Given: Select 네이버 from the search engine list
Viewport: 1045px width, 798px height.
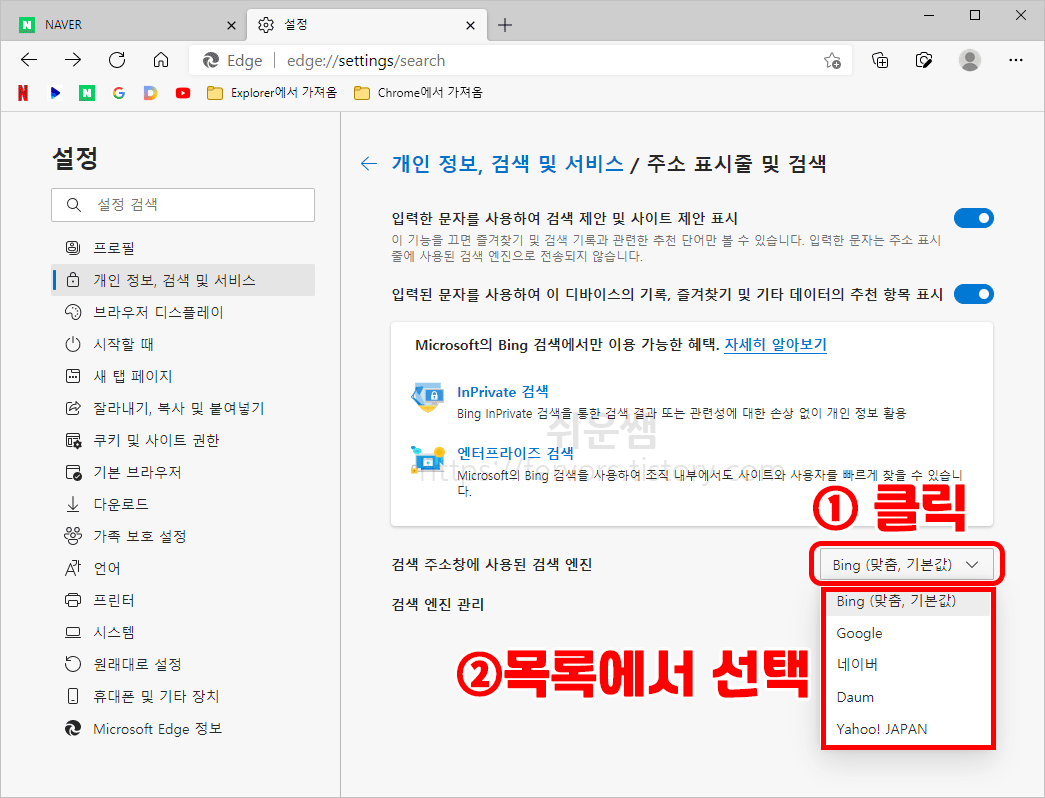Looking at the screenshot, I should 908,665.
